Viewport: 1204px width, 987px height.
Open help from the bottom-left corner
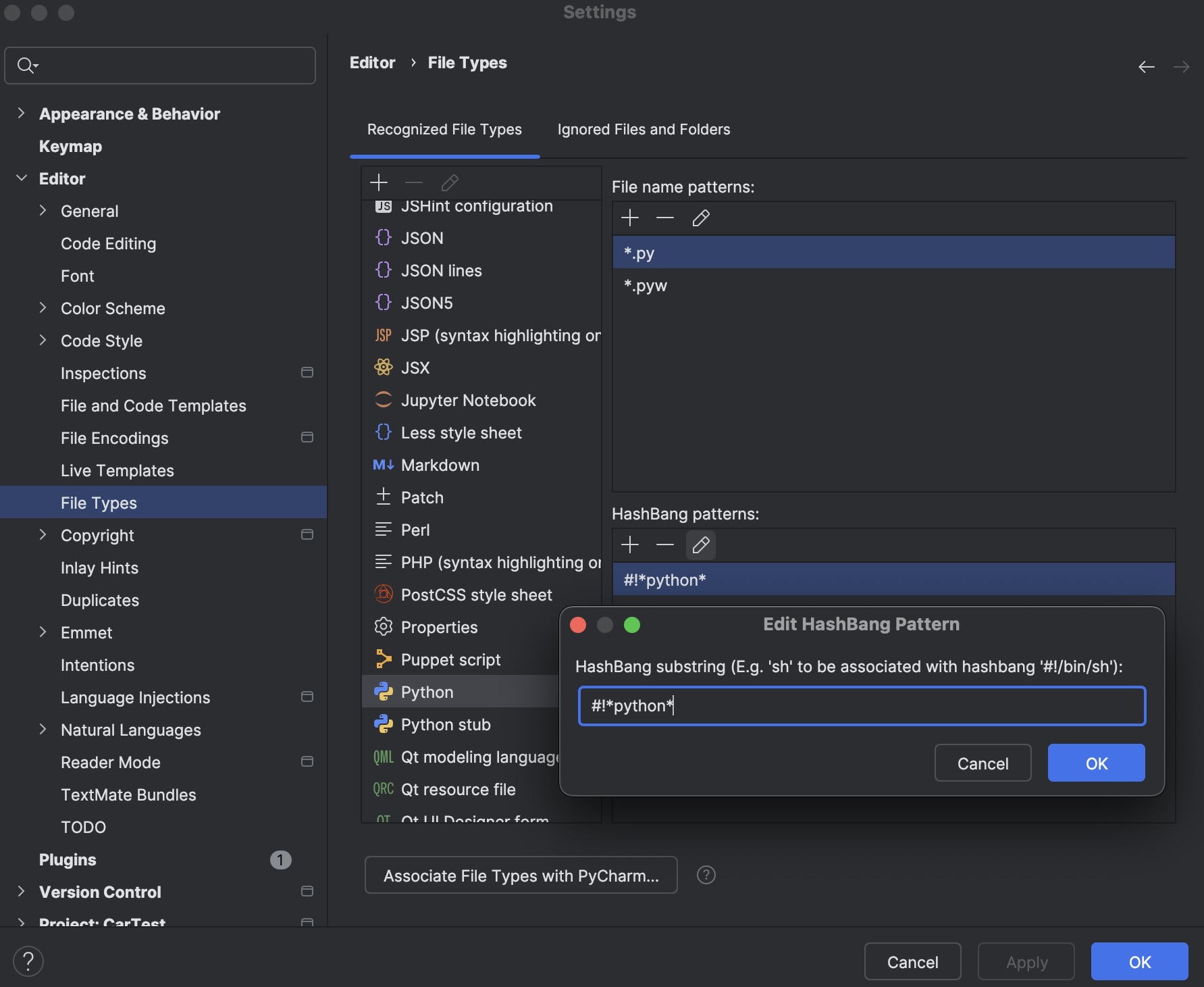pyautogui.click(x=28, y=961)
